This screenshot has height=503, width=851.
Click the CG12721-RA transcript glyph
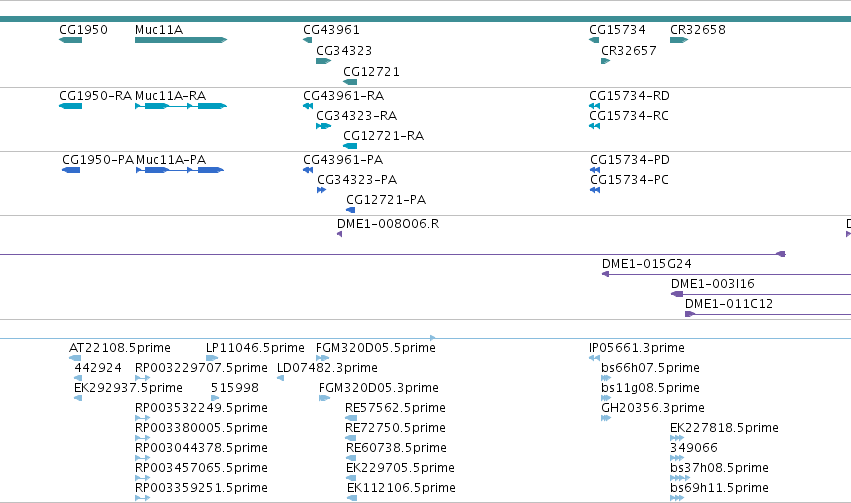(x=350, y=146)
